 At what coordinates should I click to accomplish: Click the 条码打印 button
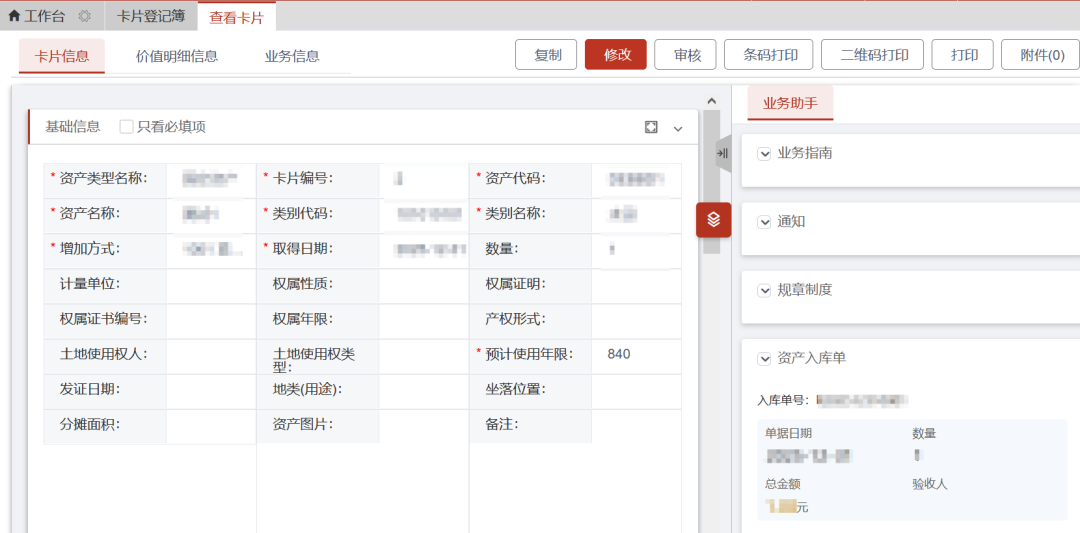coord(769,55)
